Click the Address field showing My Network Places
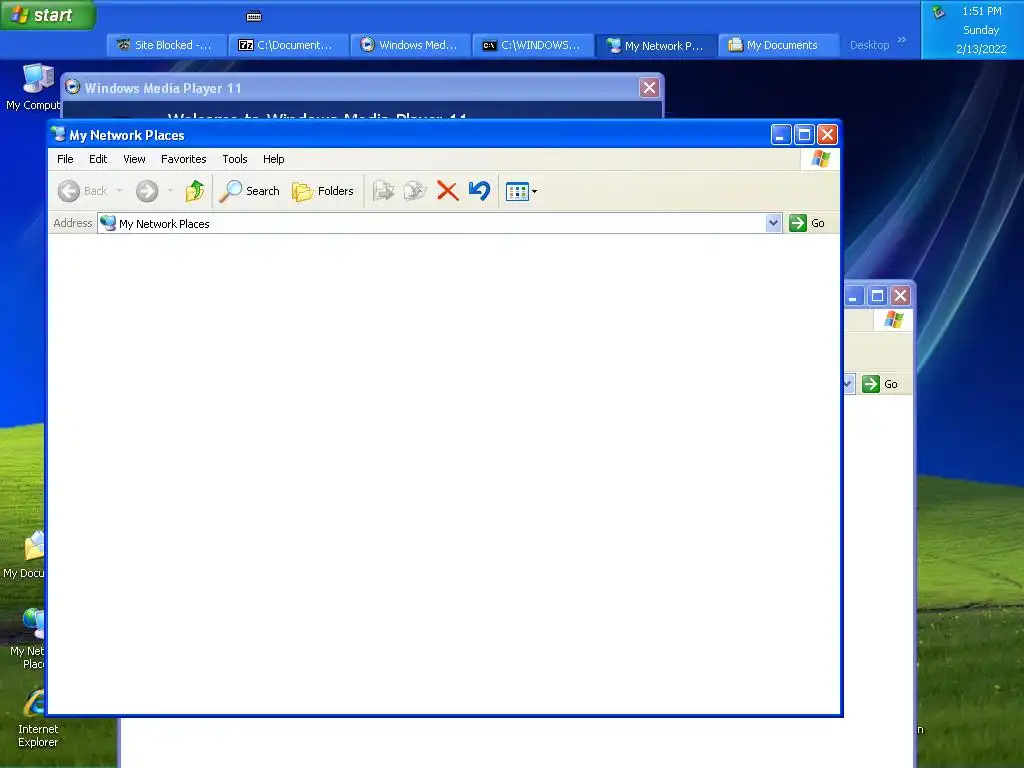The height and width of the screenshot is (768, 1024). [432, 223]
